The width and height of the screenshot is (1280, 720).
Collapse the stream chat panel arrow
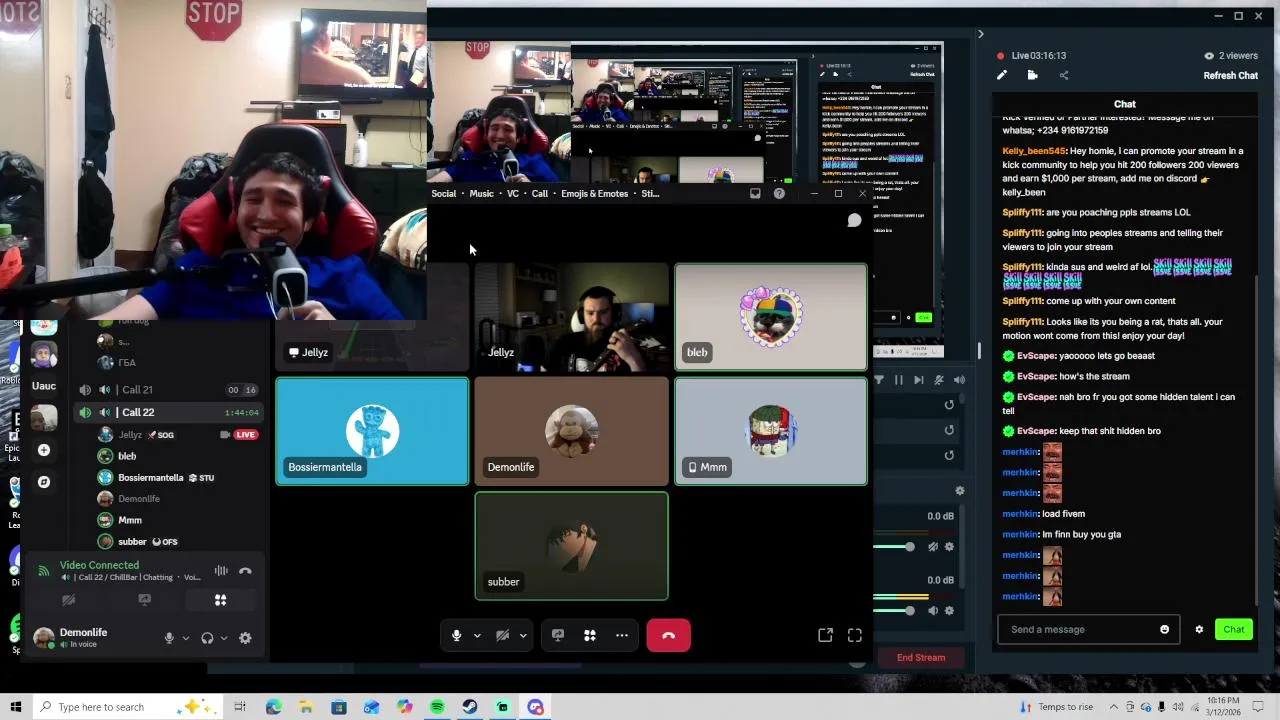click(x=980, y=34)
